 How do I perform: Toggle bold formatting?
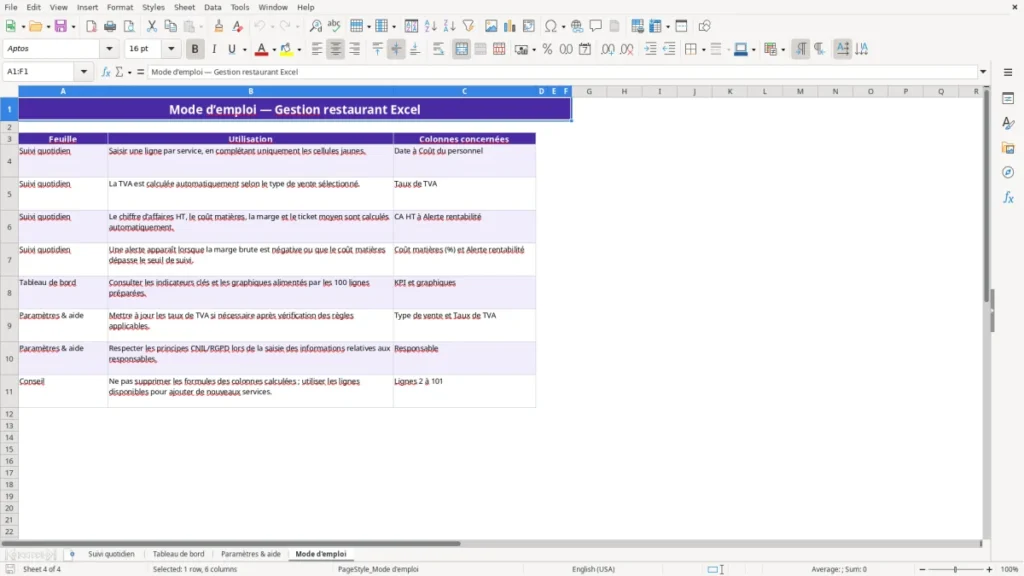click(x=195, y=49)
